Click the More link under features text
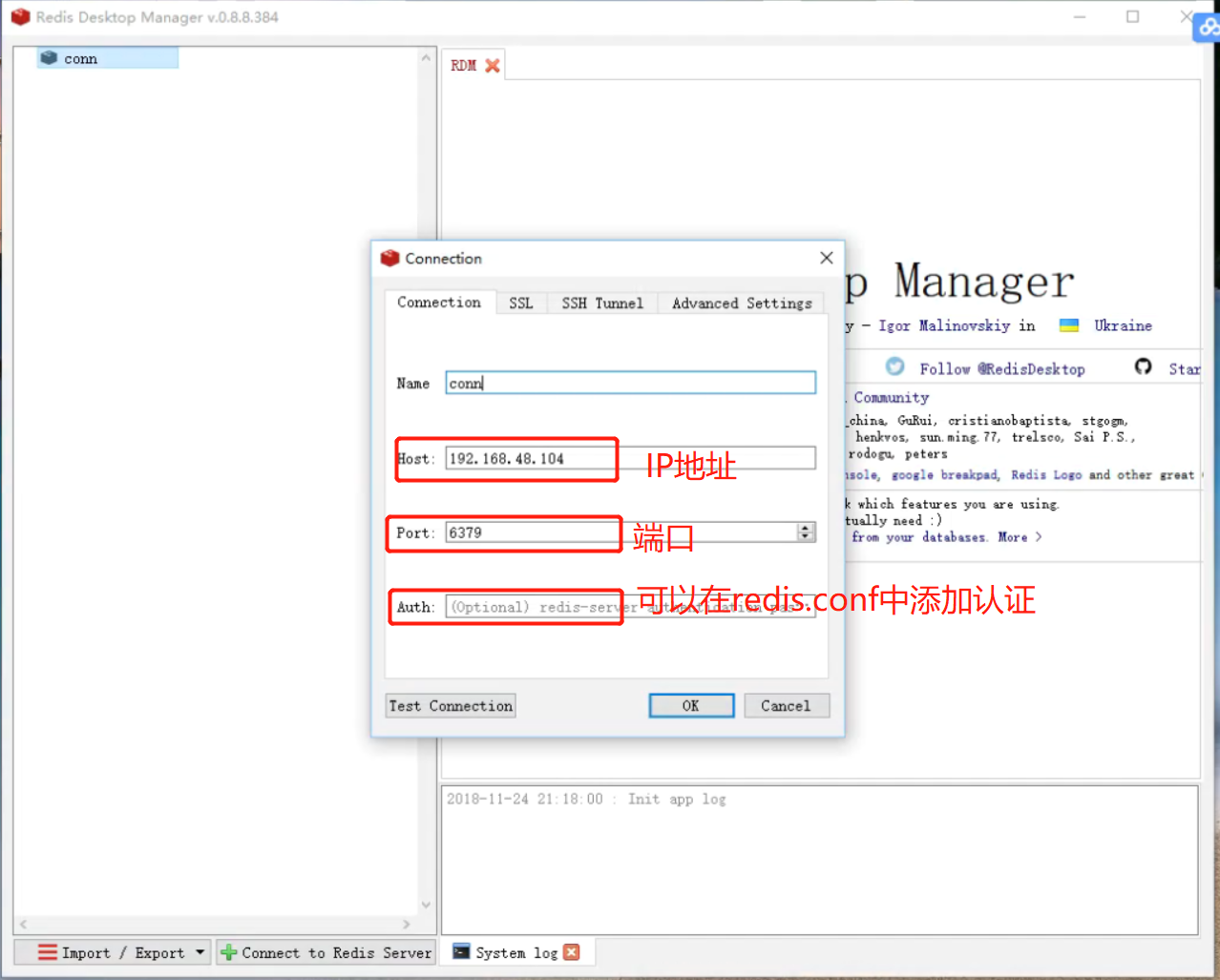This screenshot has height=980, width=1220. (x=1020, y=537)
